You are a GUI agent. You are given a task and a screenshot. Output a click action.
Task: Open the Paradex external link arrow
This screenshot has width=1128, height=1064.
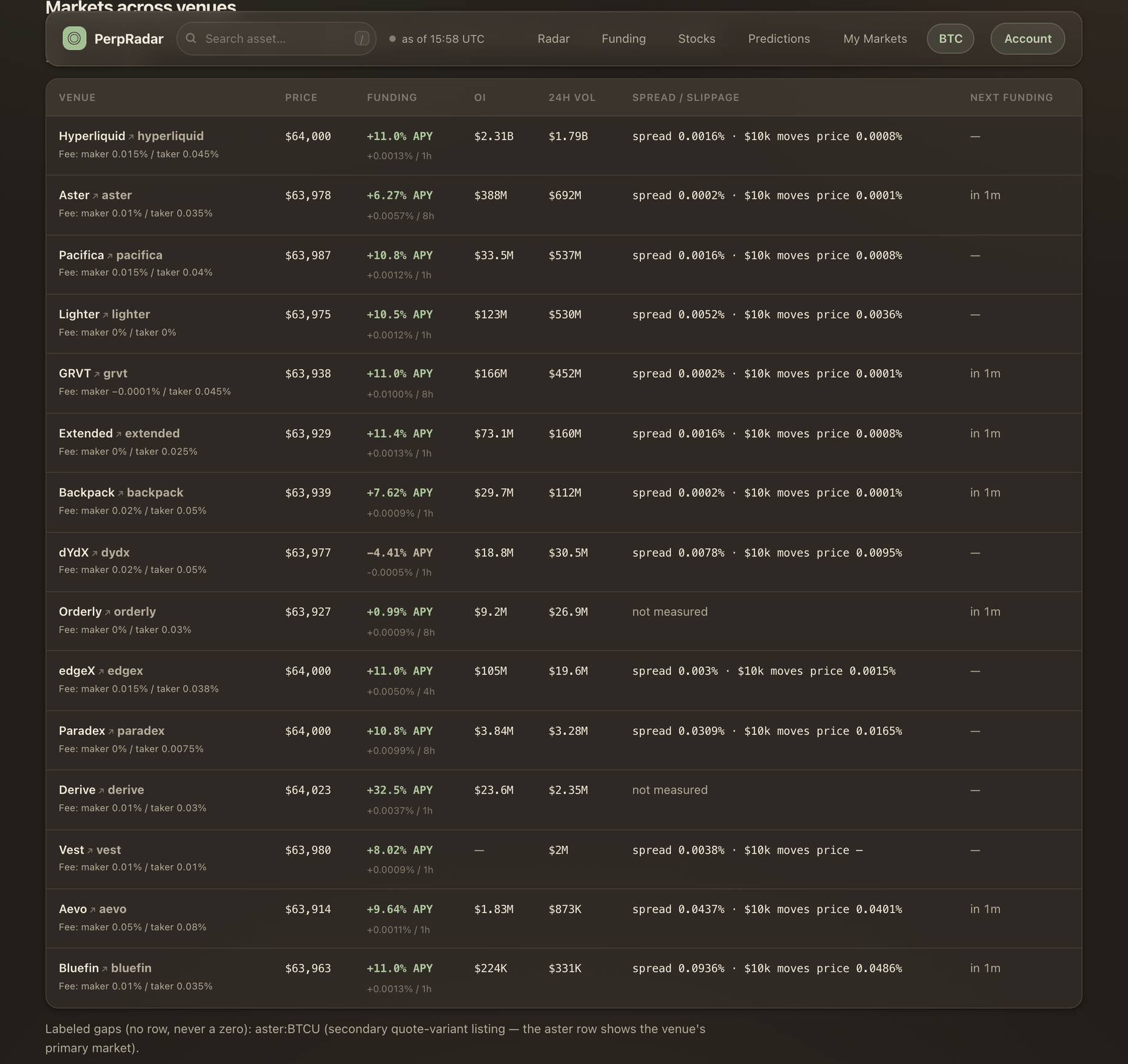pyautogui.click(x=111, y=732)
